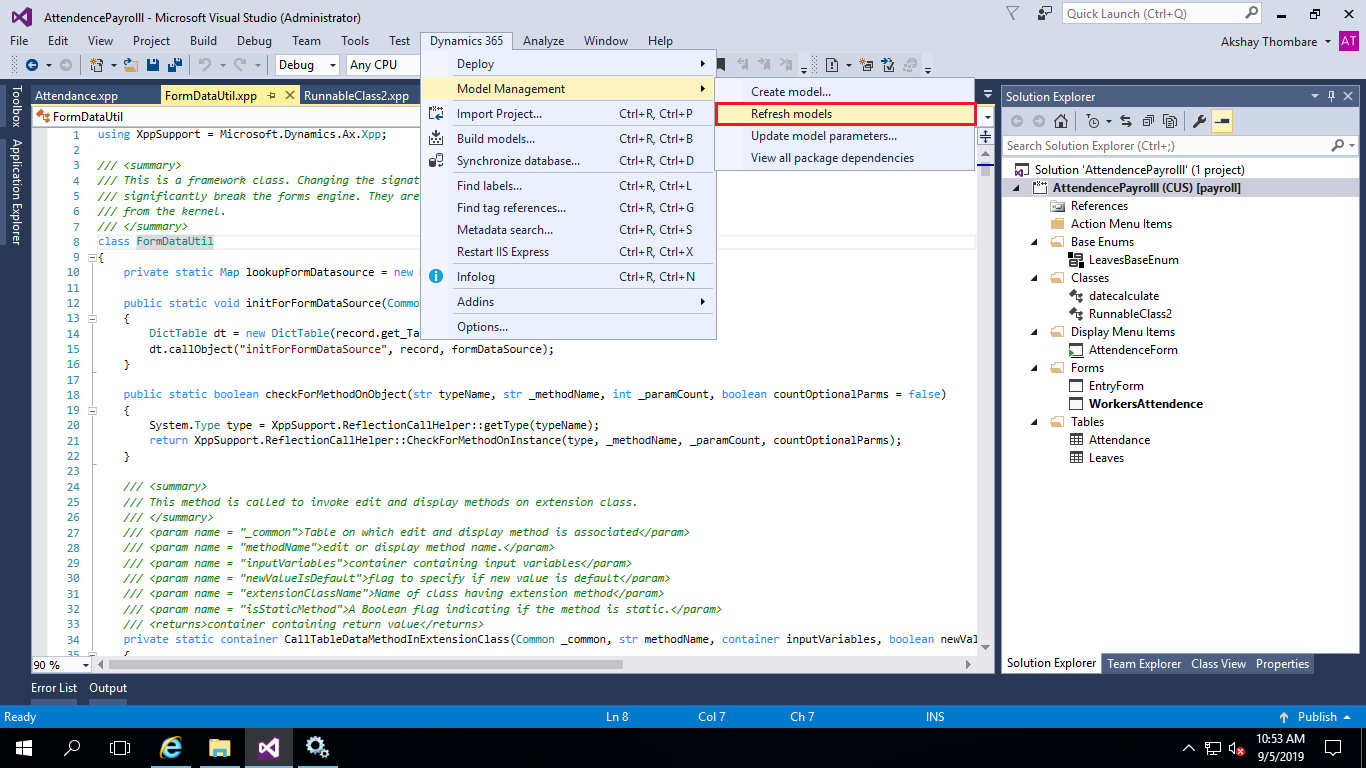Switch to the RunnableClass2.xpp tab

click(356, 96)
